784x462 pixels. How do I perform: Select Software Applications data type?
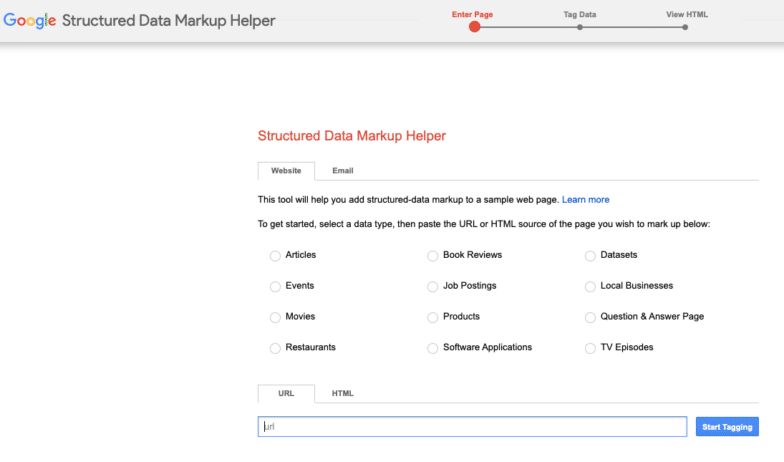[x=433, y=349]
